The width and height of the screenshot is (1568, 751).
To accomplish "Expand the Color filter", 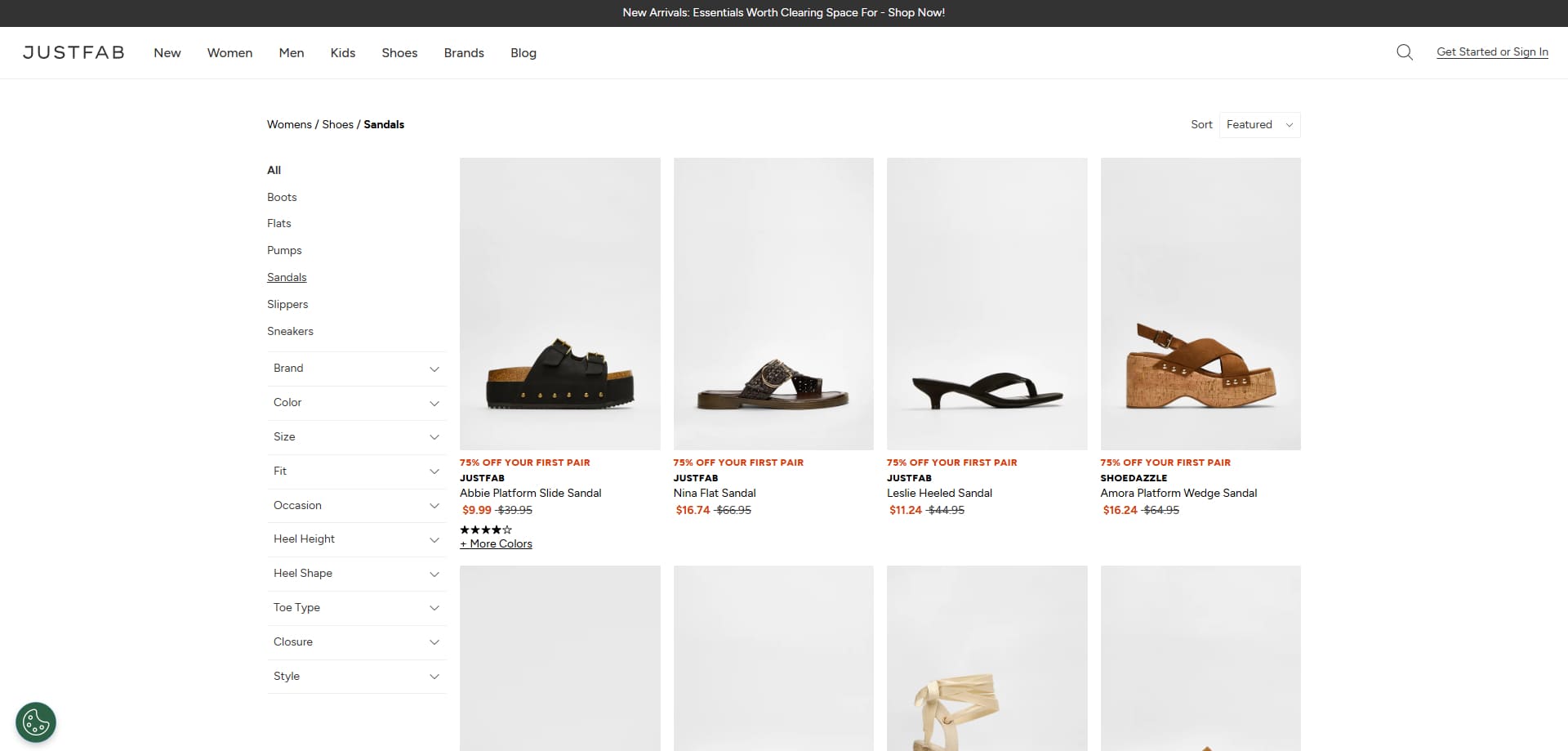I will tap(357, 403).
